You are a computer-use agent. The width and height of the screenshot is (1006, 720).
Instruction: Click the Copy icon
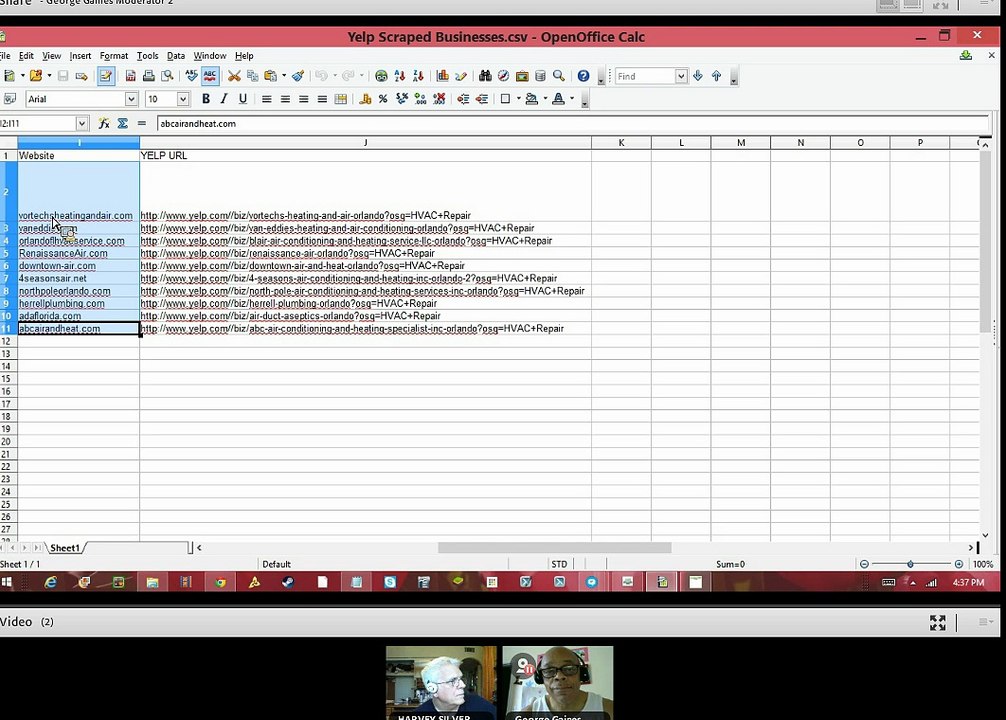coord(253,76)
